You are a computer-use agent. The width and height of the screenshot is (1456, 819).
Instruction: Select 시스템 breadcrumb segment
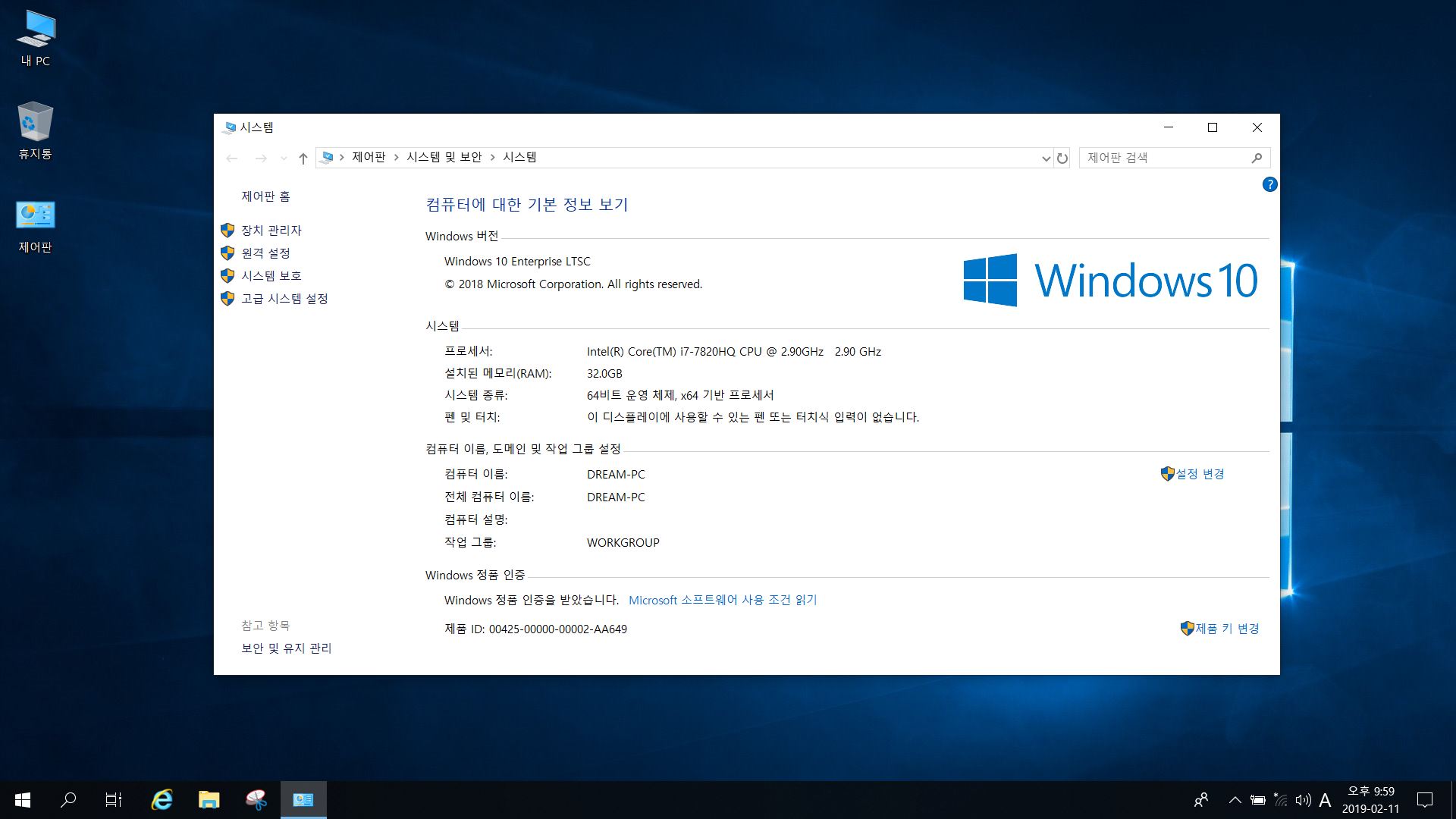tap(519, 157)
